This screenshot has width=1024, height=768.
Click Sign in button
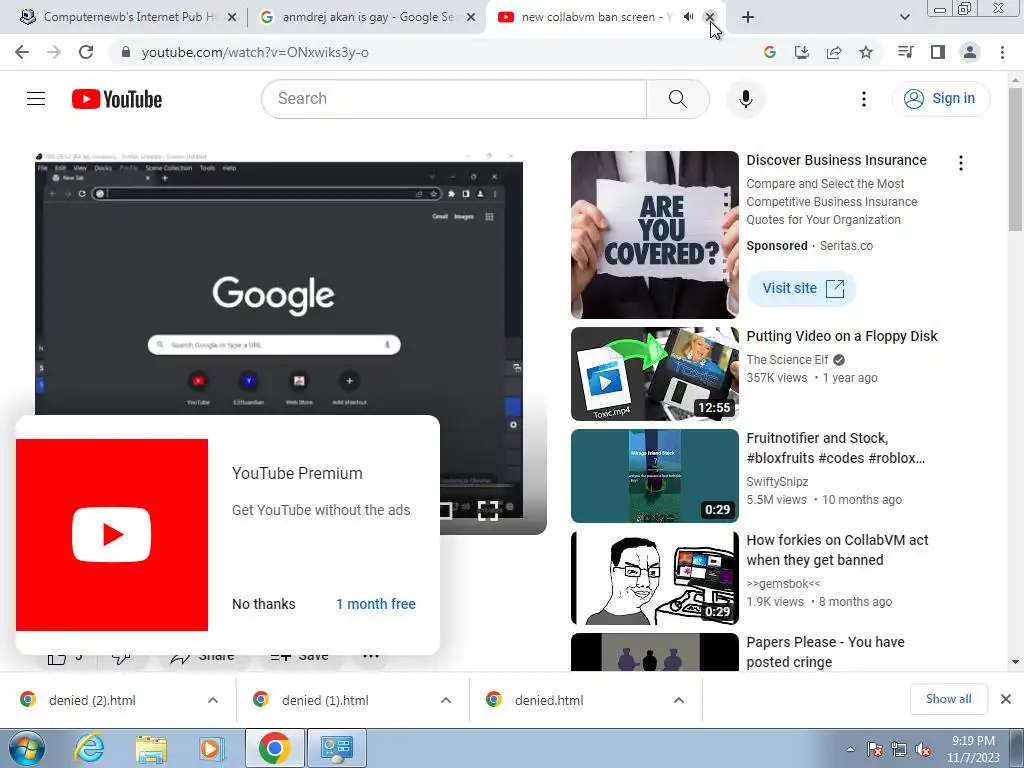pyautogui.click(x=941, y=99)
